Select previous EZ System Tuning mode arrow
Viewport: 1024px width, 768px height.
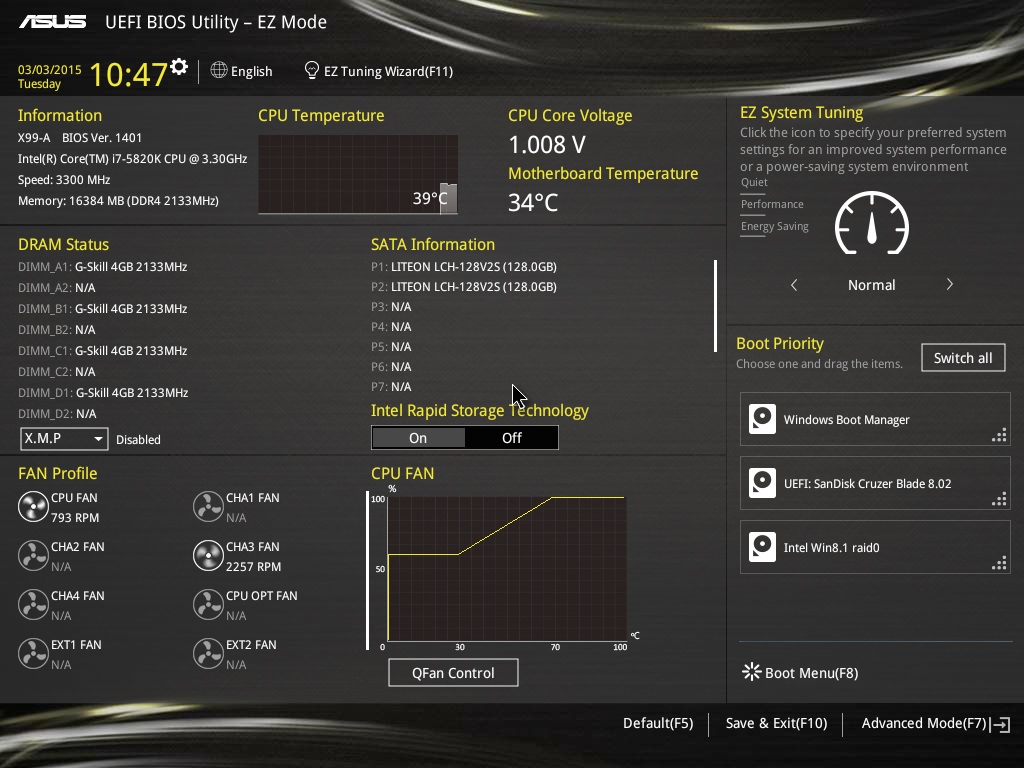click(794, 285)
